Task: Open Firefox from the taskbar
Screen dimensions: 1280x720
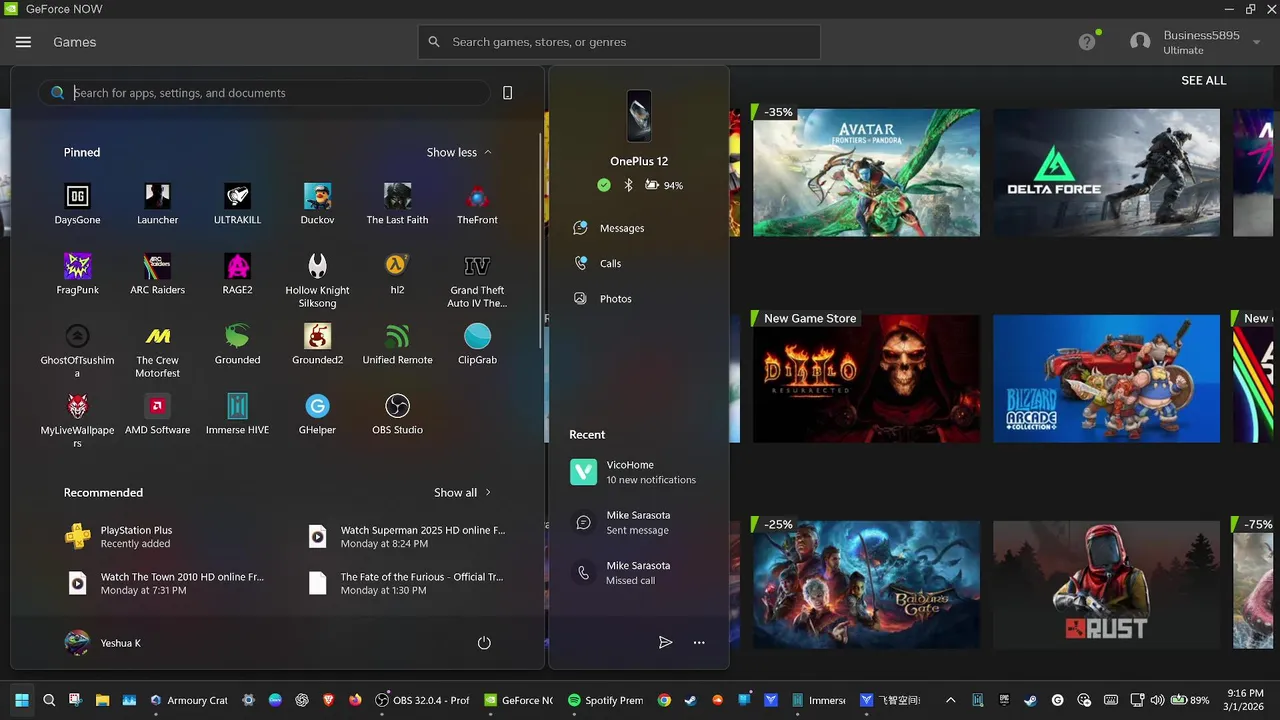Action: click(x=355, y=700)
